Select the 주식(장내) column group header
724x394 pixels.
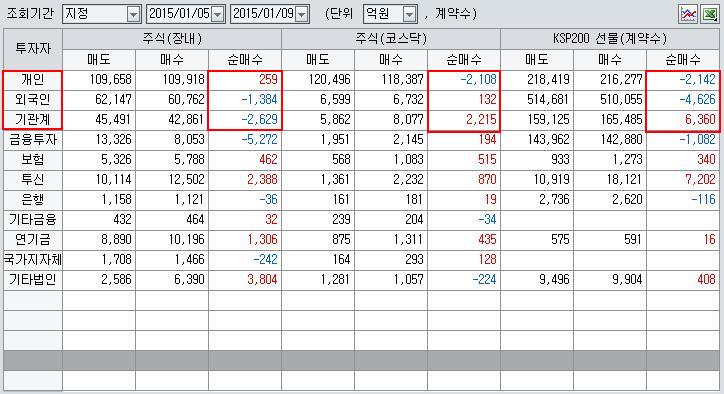[x=172, y=39]
